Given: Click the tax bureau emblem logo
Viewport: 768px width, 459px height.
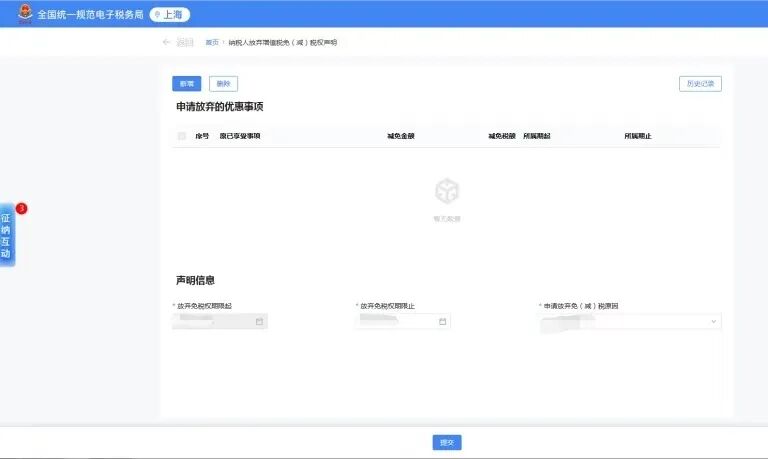Looking at the screenshot, I should (x=25, y=14).
